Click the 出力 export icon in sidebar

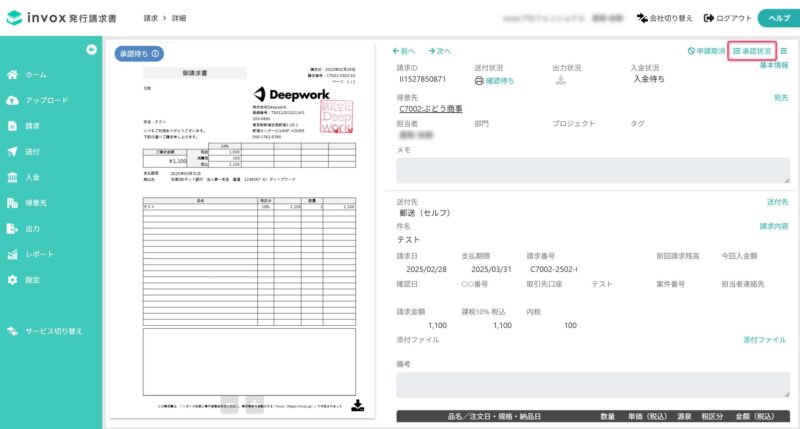click(x=12, y=229)
